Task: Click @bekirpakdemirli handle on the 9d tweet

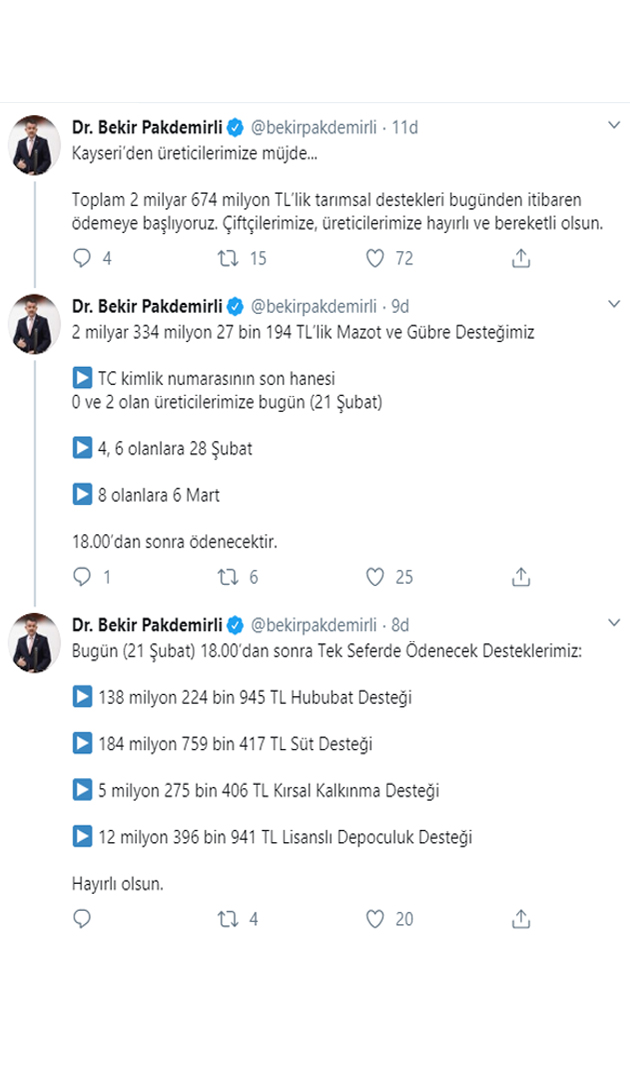Action: point(313,306)
